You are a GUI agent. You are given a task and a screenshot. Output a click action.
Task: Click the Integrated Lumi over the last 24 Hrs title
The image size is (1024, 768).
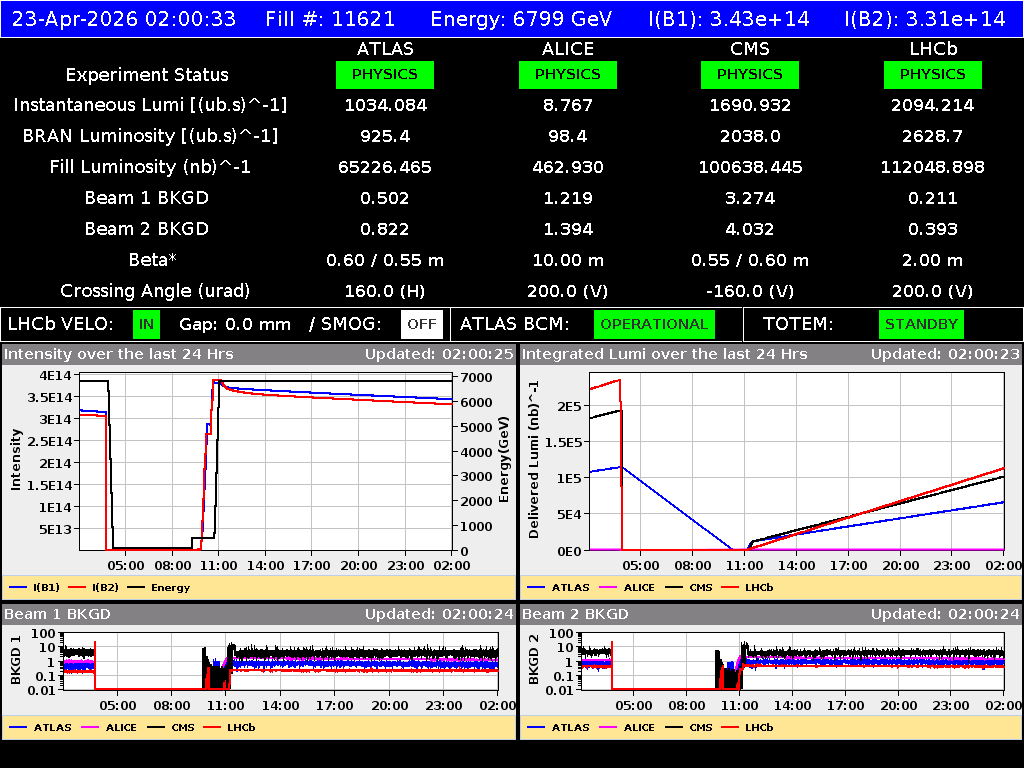coord(665,355)
